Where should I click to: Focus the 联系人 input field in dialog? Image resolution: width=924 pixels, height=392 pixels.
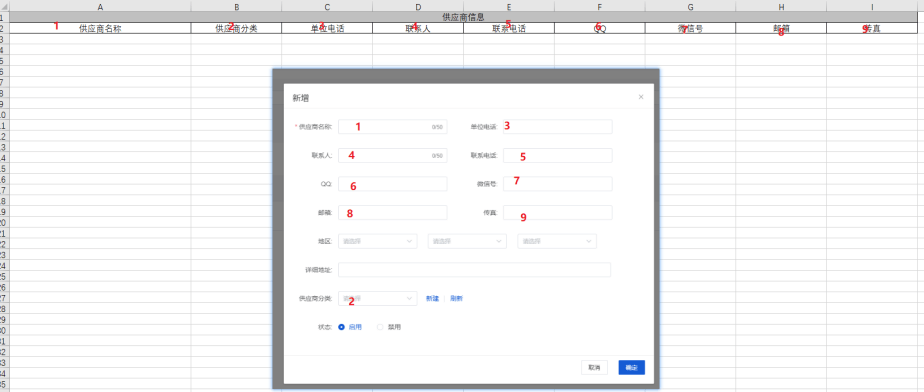click(x=392, y=156)
